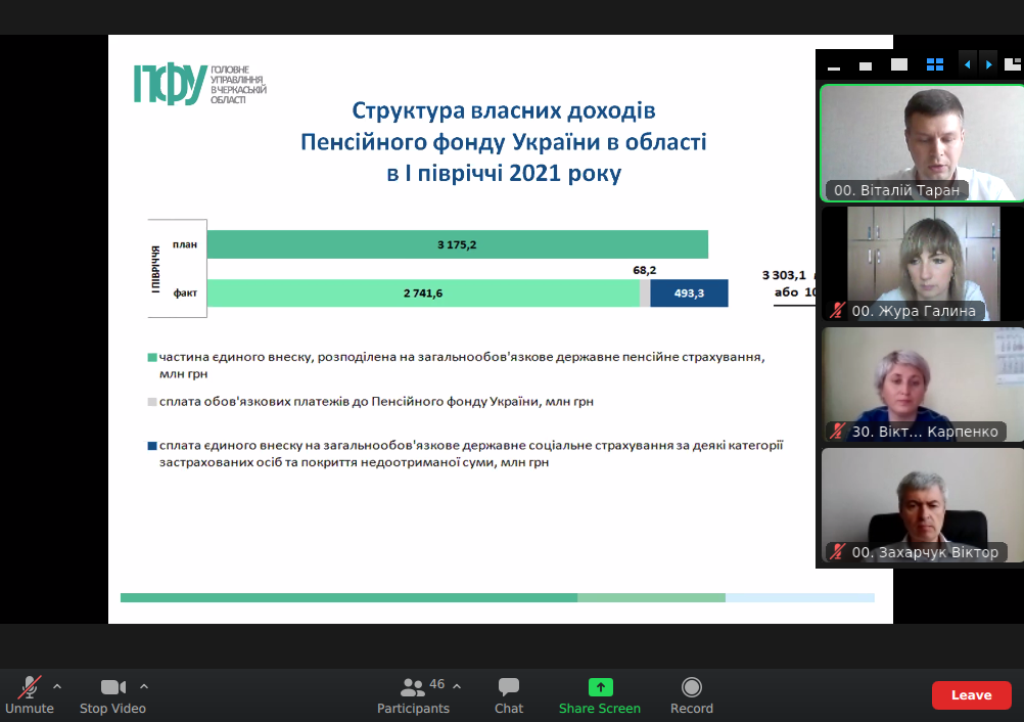Click the 'І ПІВРІЧЧЯ' vertical axis label
Viewport: 1024px width, 722px height.
click(x=155, y=269)
